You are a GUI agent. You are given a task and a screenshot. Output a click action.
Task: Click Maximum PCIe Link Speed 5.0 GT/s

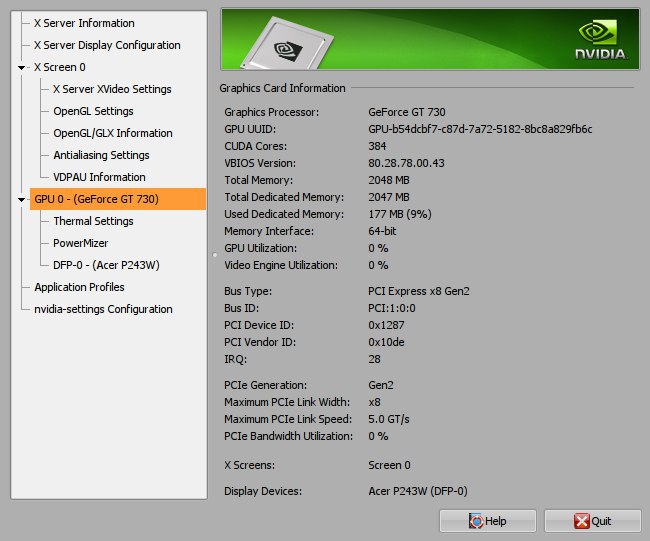(388, 419)
